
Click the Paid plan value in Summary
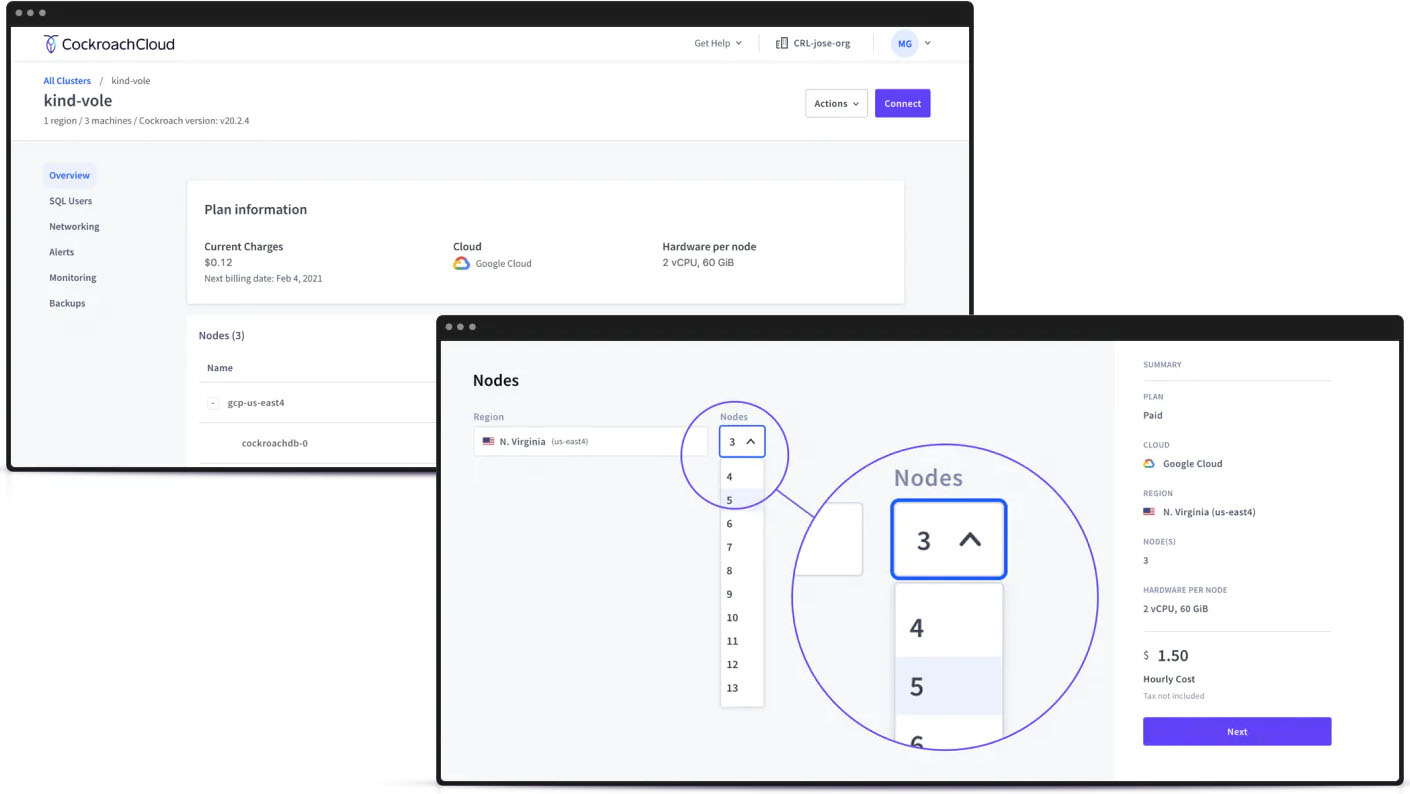[1153, 416]
